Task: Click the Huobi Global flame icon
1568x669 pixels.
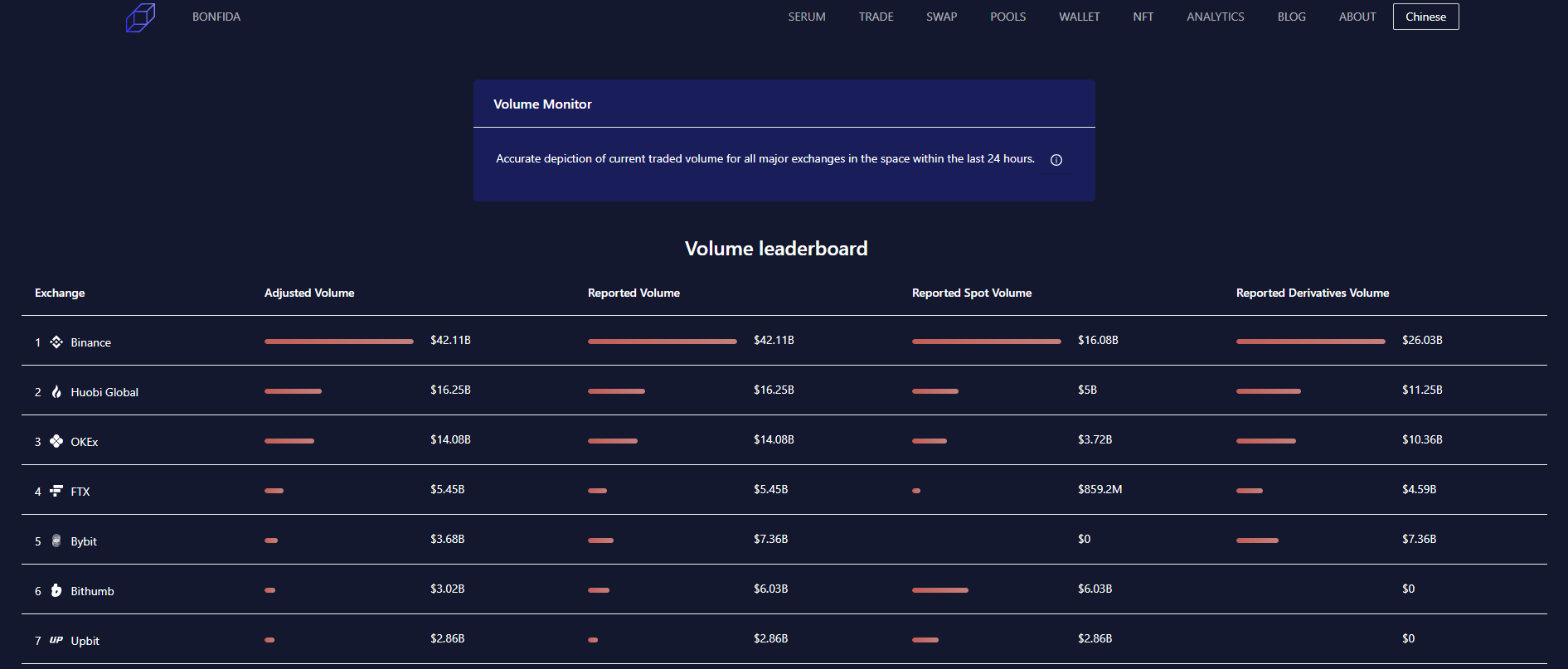Action: tap(56, 391)
